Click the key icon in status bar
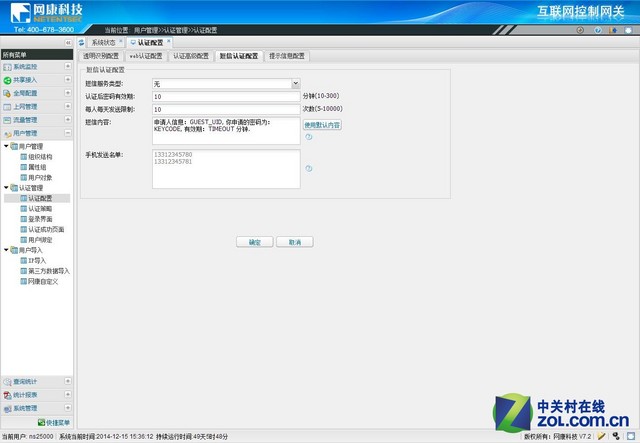640x443 pixels. pos(616,436)
